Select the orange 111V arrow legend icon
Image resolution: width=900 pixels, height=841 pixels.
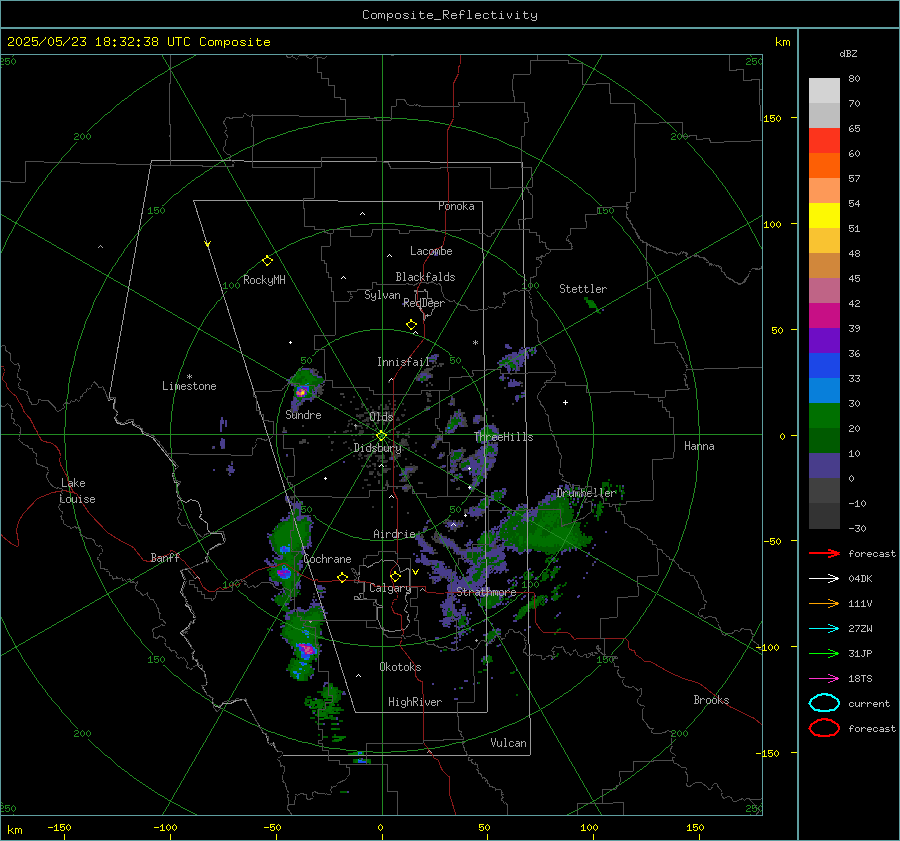click(x=824, y=603)
